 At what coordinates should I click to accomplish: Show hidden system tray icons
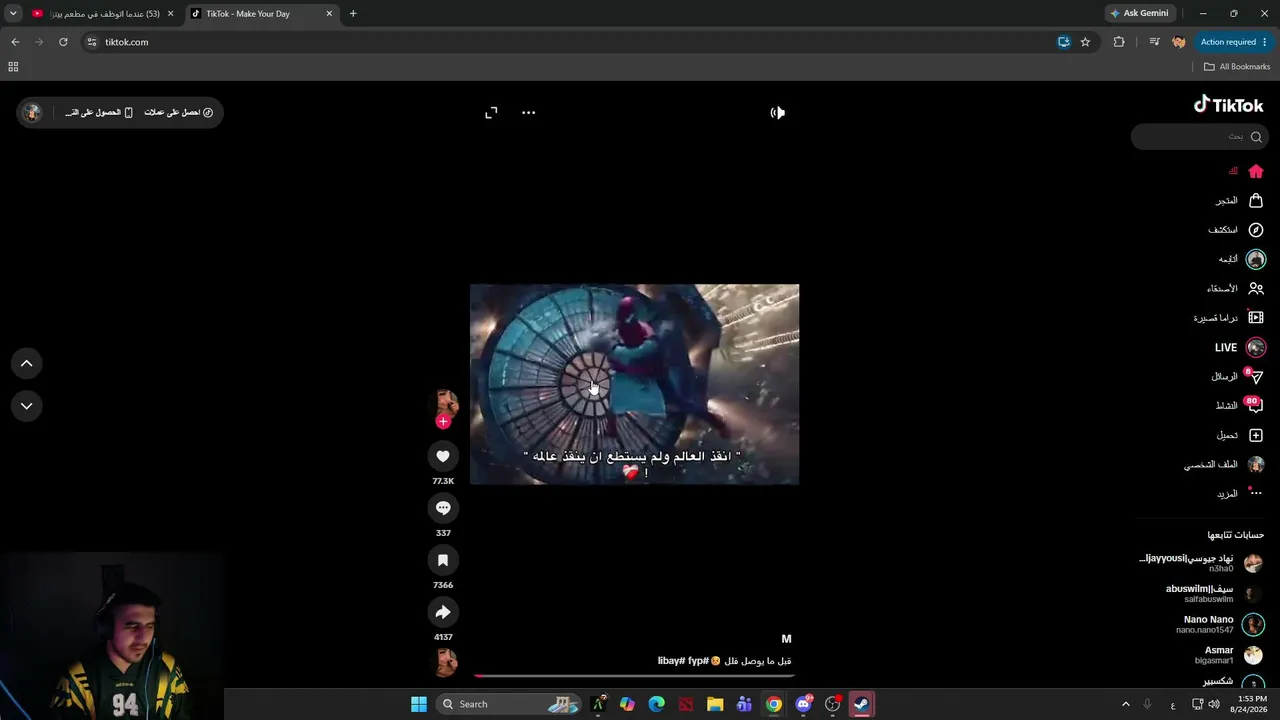(x=1125, y=704)
